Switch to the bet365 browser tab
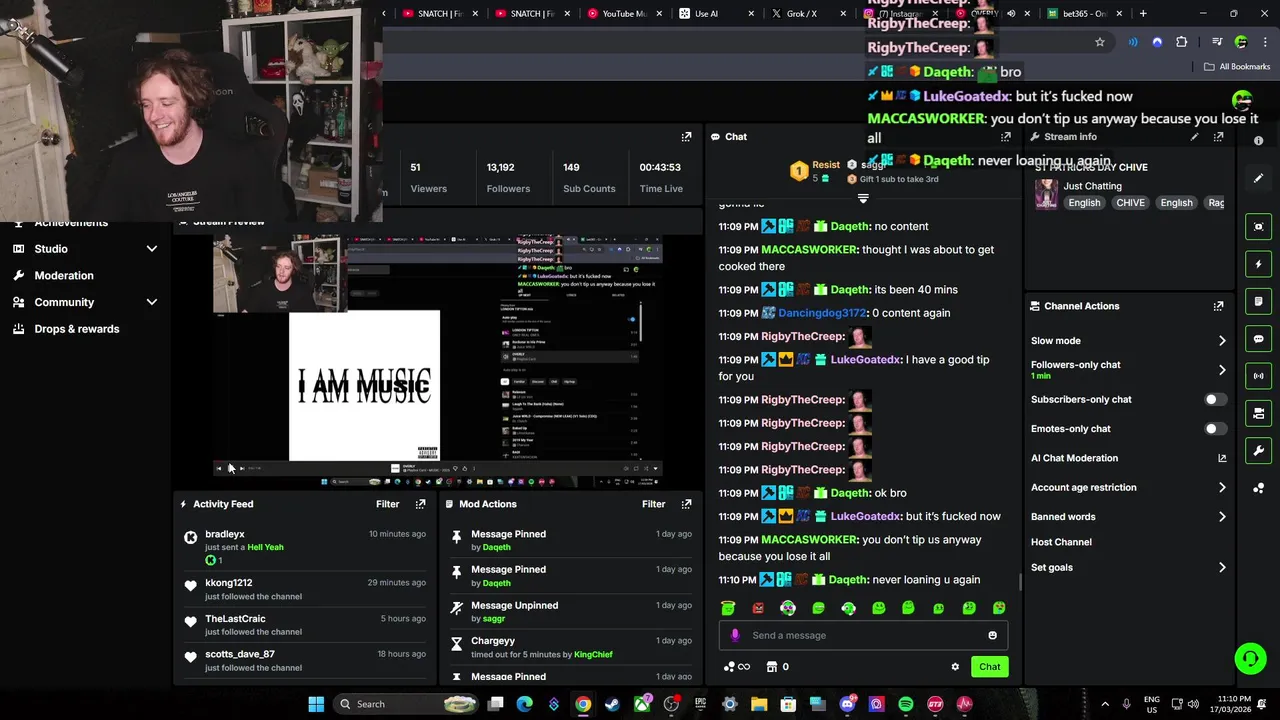 [x=1083, y=14]
